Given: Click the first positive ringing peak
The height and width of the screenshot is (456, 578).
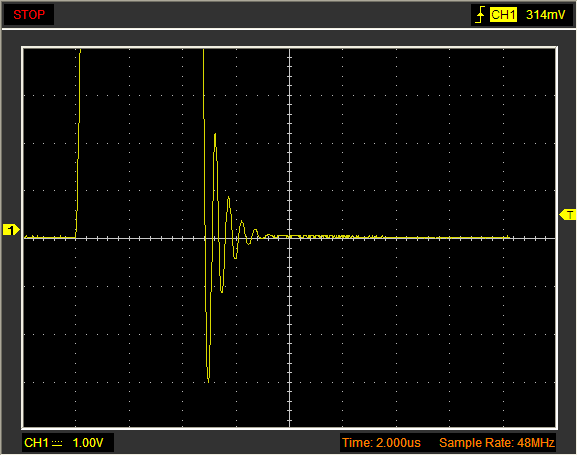Looking at the screenshot, I should (x=215, y=136).
